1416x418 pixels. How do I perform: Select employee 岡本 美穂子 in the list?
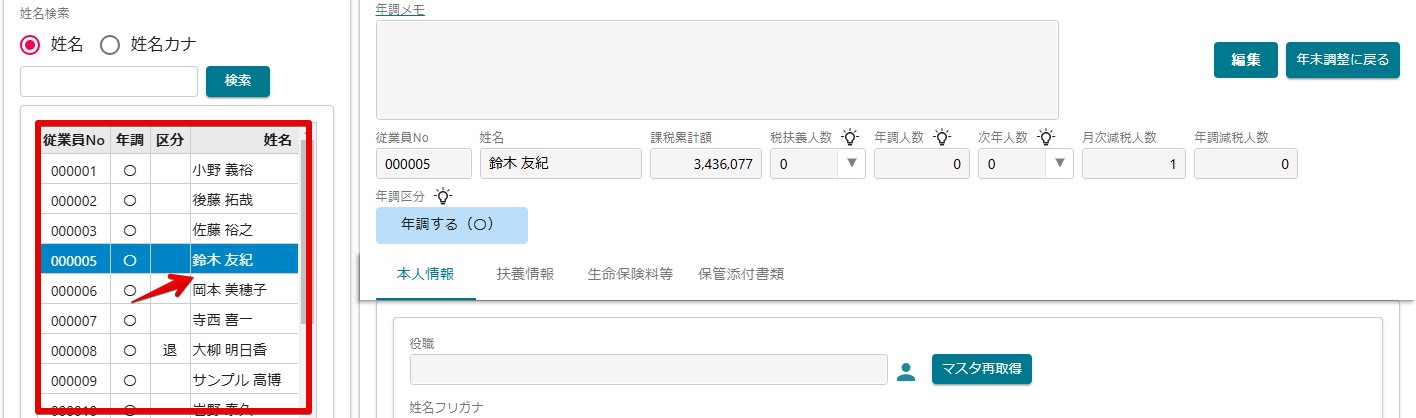(170, 289)
